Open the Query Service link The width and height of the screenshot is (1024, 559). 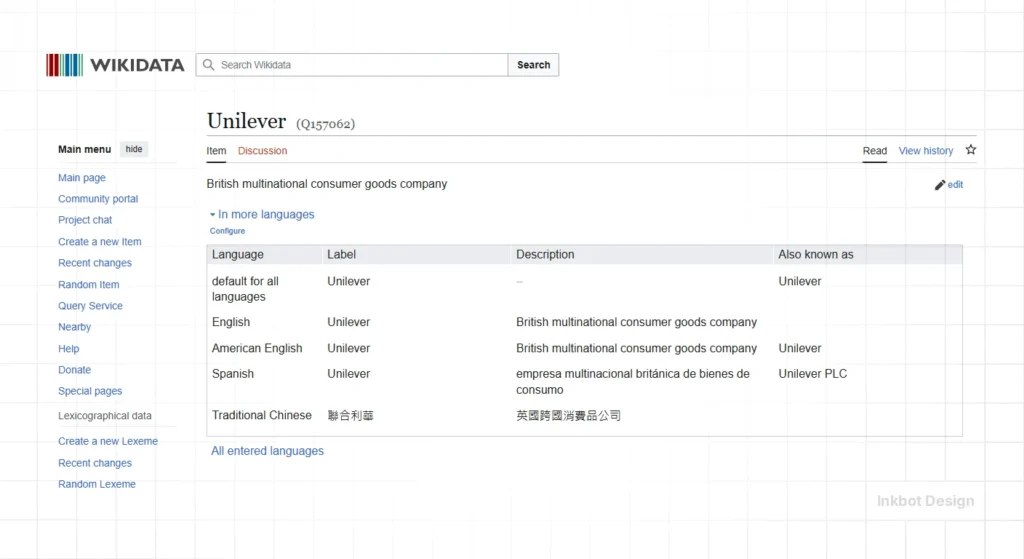(x=90, y=306)
